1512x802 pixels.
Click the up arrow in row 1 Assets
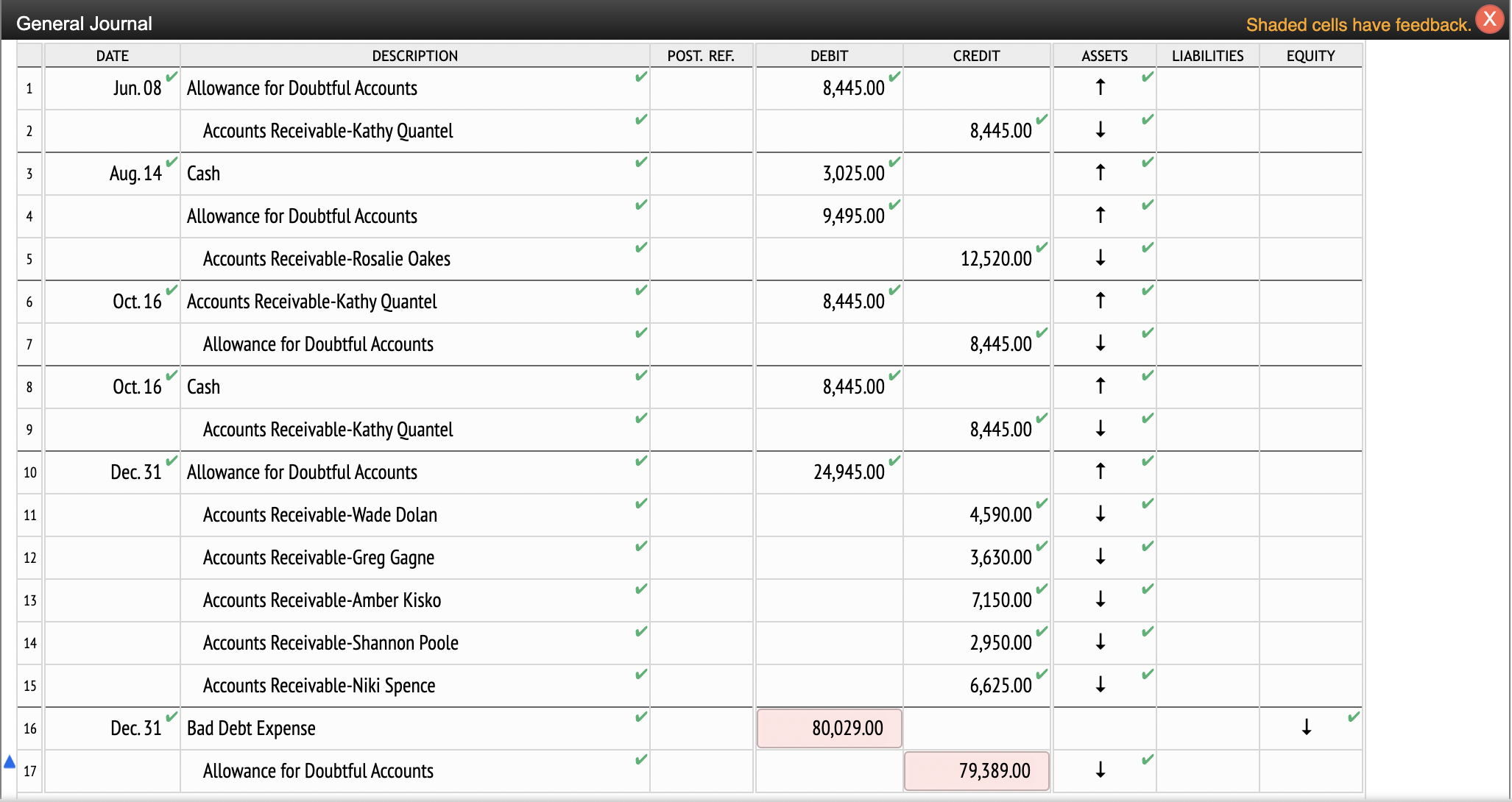(1100, 88)
